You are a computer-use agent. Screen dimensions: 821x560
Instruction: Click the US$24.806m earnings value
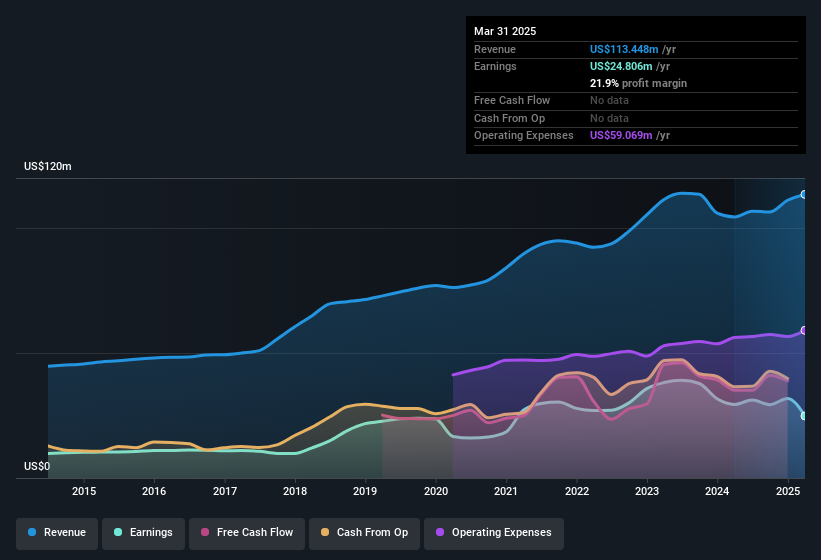pos(621,66)
